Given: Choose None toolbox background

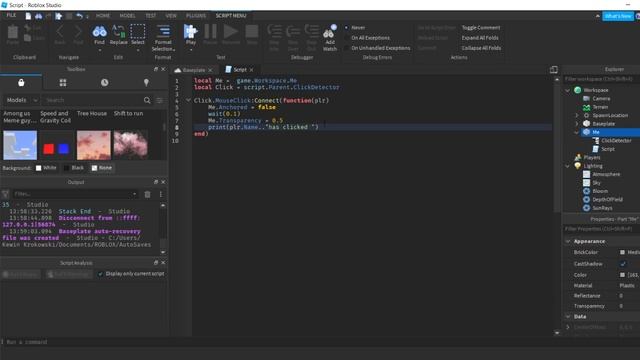Looking at the screenshot, I should [x=102, y=168].
